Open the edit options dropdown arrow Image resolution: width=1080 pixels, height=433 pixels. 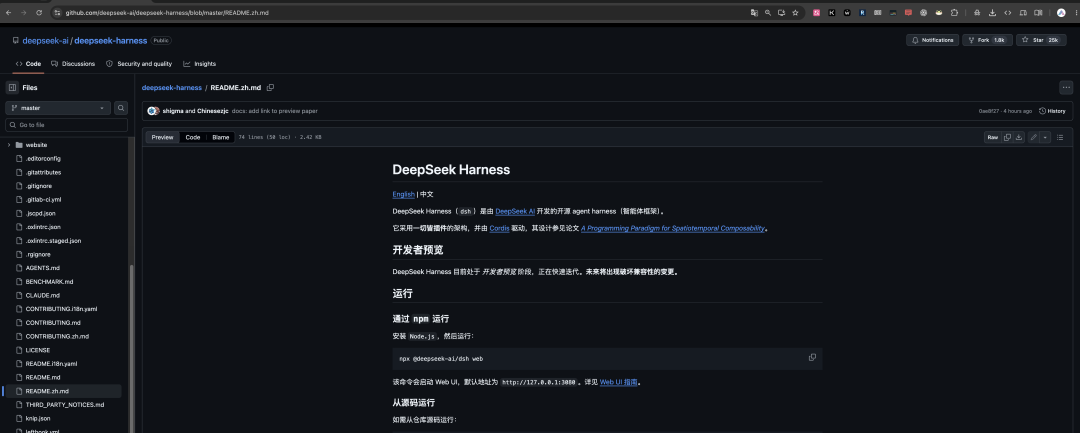coord(1046,137)
